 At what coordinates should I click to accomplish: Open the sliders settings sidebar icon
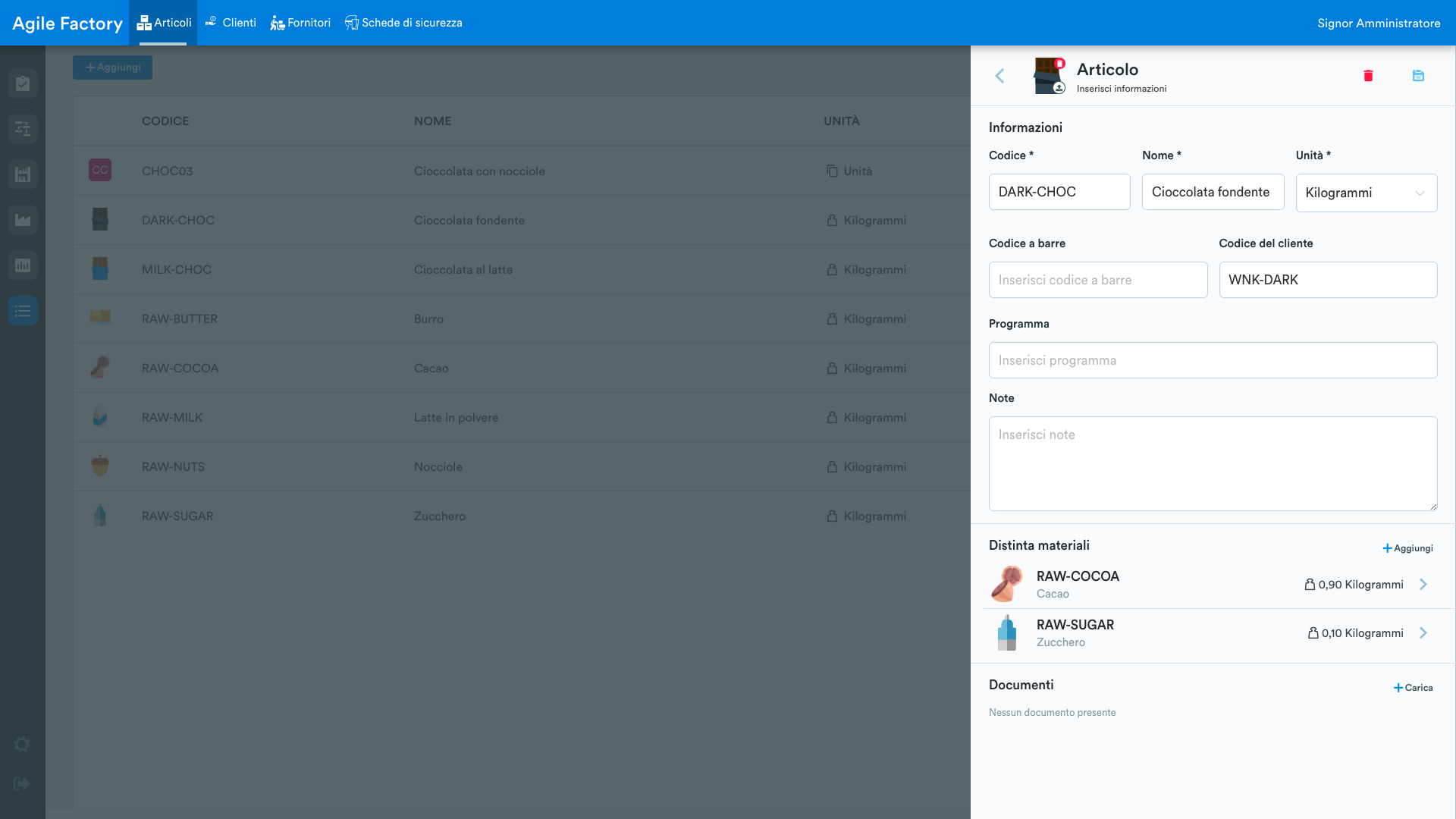tap(23, 129)
